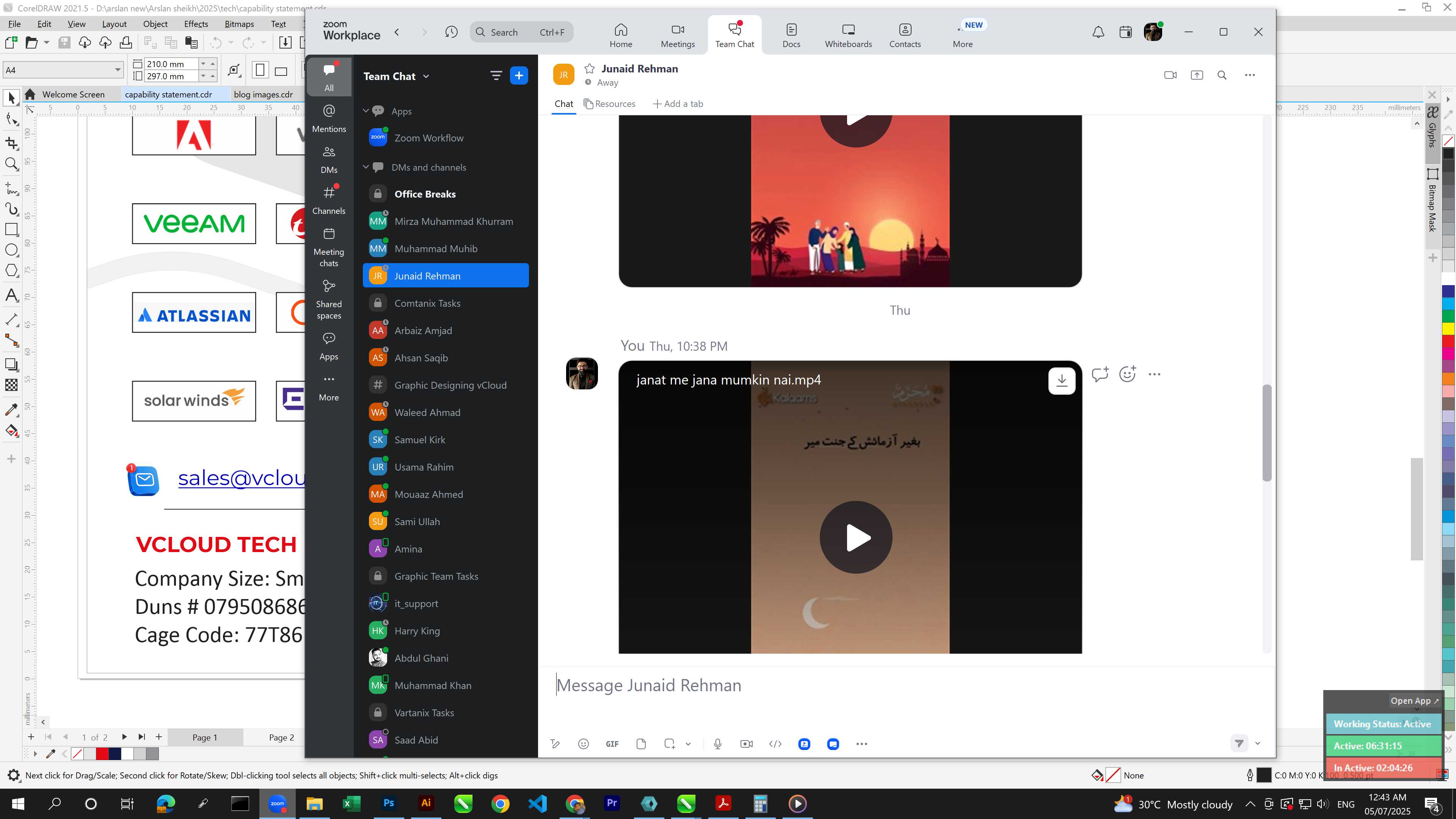Open CorelDRAW Effects menu
This screenshot has width=1456, height=819.
(x=196, y=24)
